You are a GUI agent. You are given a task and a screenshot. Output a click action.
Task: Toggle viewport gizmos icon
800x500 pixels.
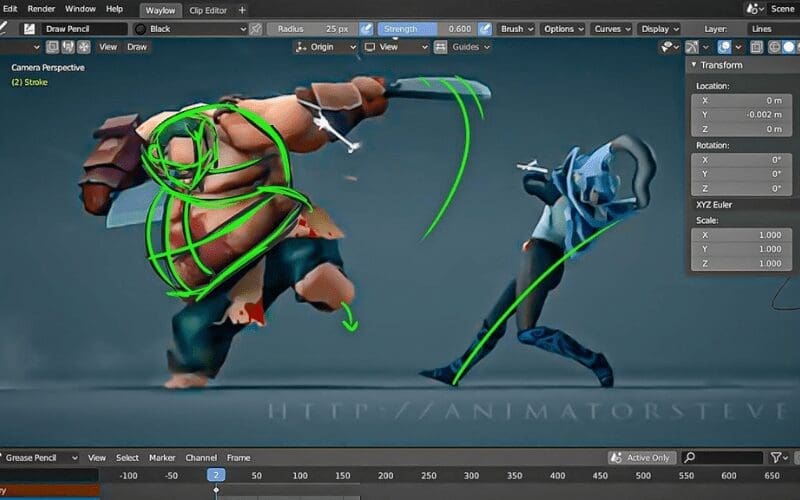[692, 47]
